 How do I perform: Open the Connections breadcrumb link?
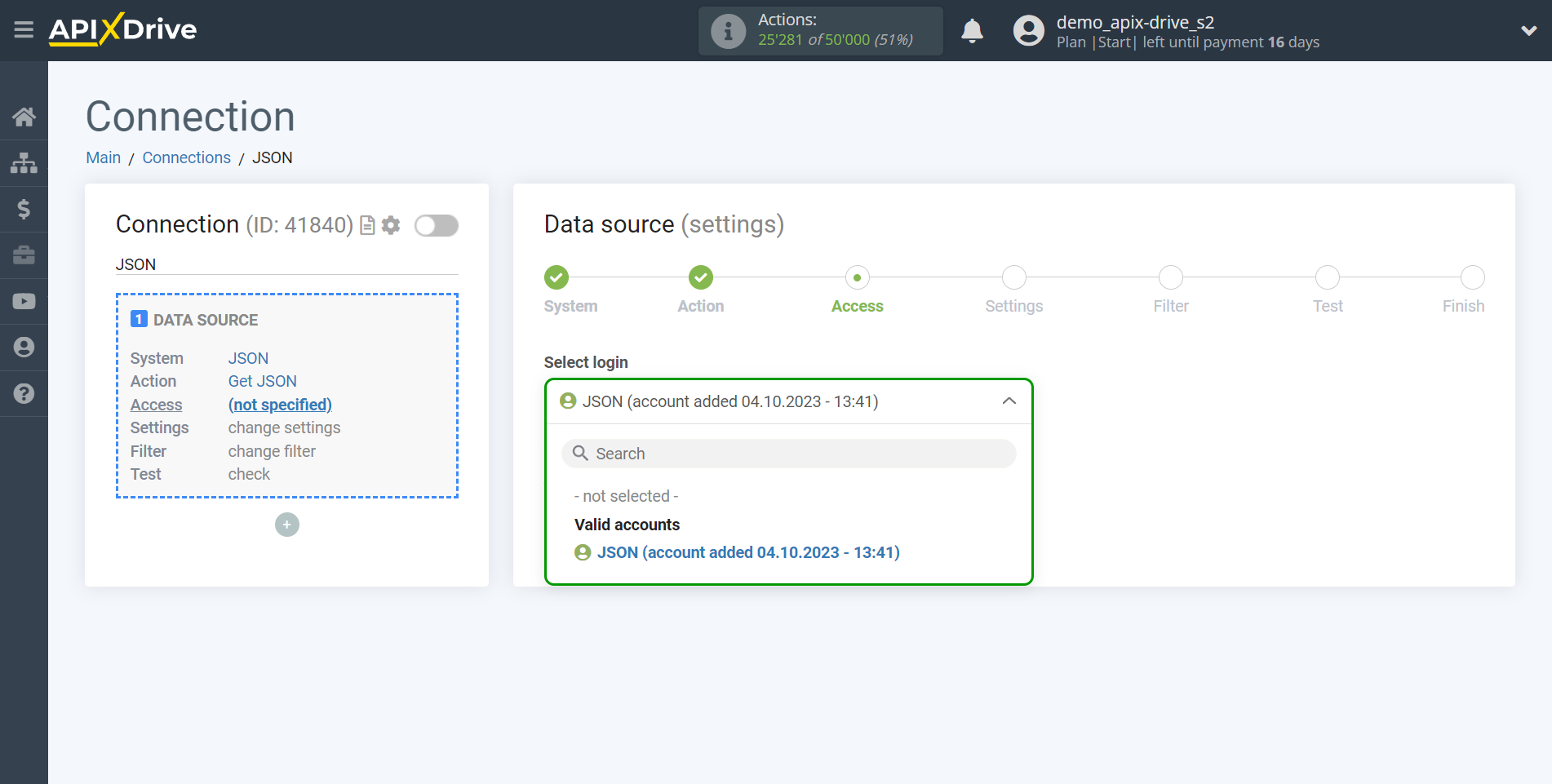coord(186,157)
